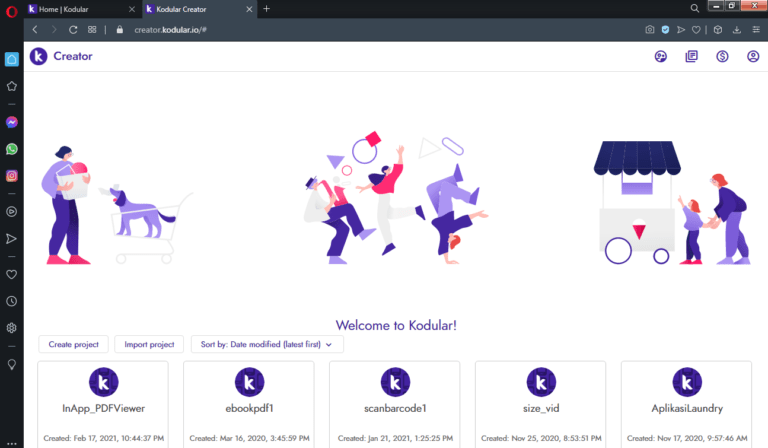Open sidebar settings gear icon

(x=12, y=328)
